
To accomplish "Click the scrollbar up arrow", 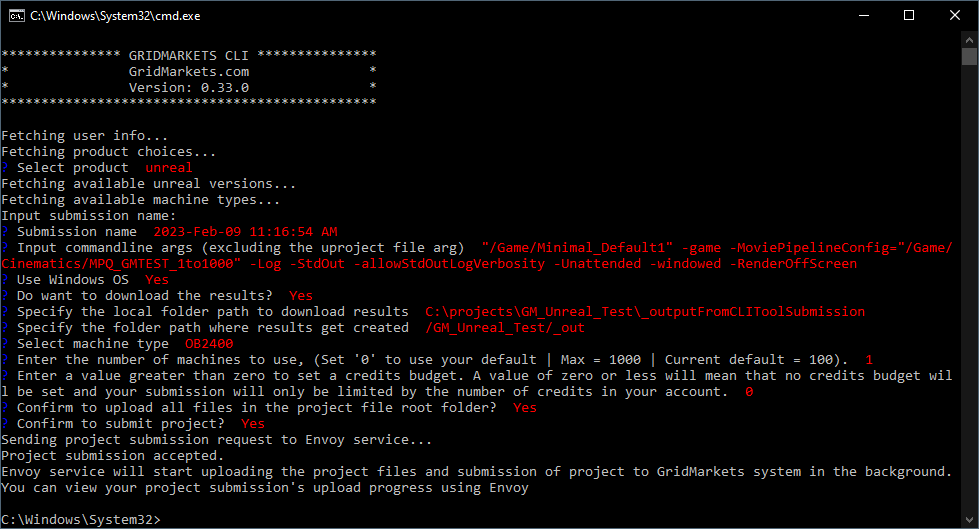I will (x=969, y=39).
